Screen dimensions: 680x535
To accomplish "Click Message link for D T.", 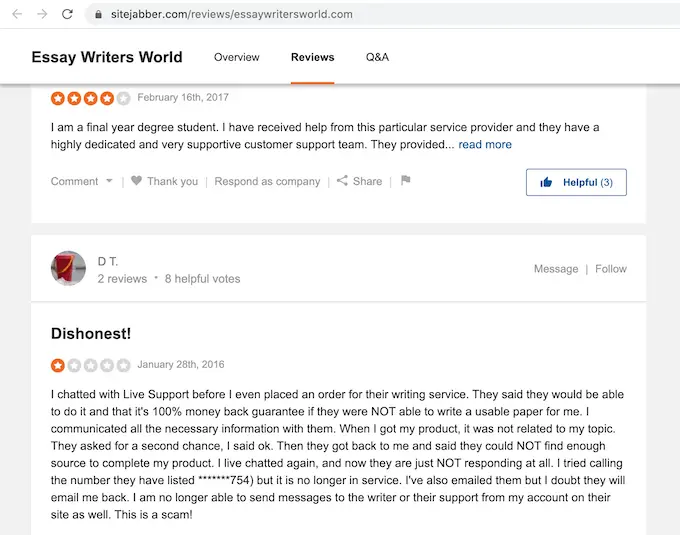I will click(556, 268).
